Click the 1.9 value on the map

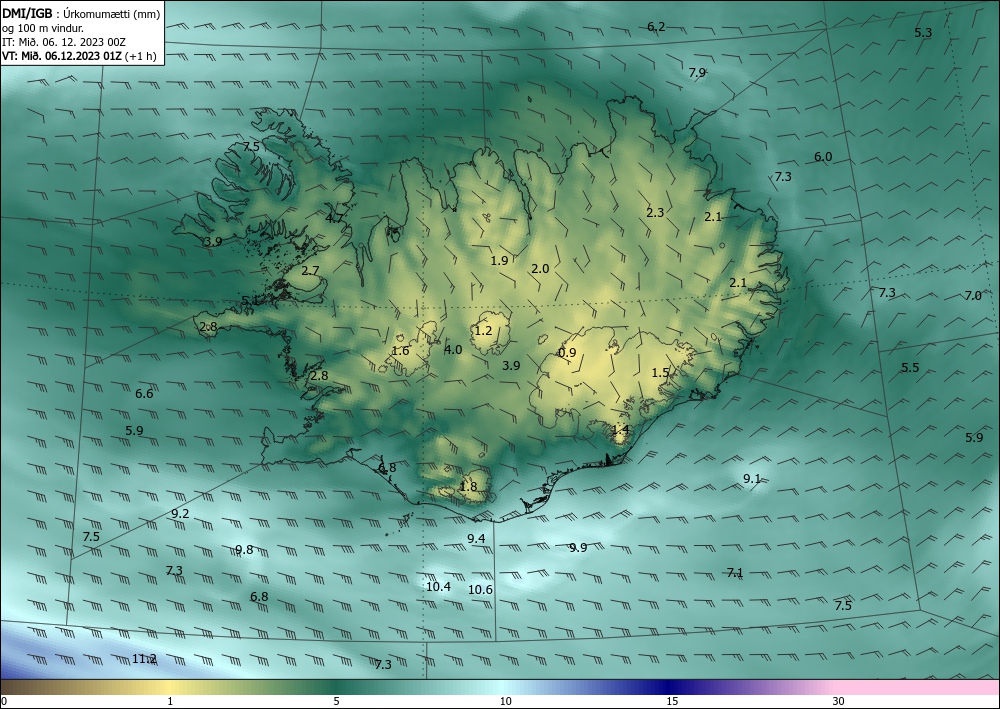tap(499, 260)
